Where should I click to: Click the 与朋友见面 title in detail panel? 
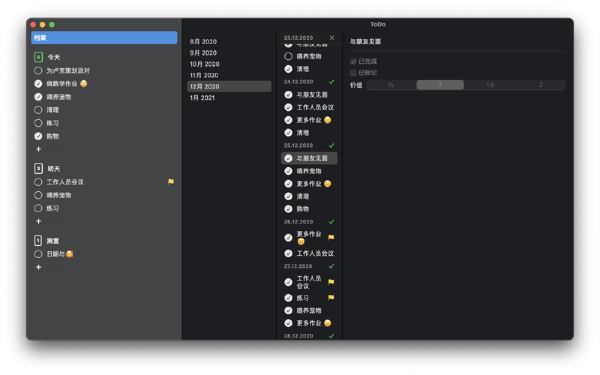[365, 41]
